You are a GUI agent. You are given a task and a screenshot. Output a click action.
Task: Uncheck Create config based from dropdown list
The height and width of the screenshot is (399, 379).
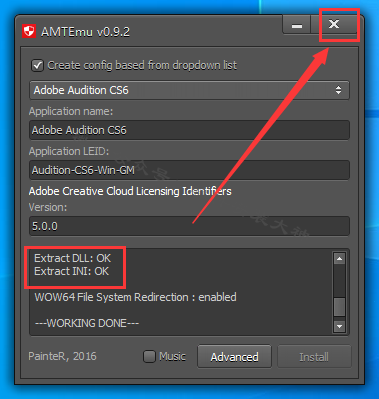pos(37,65)
